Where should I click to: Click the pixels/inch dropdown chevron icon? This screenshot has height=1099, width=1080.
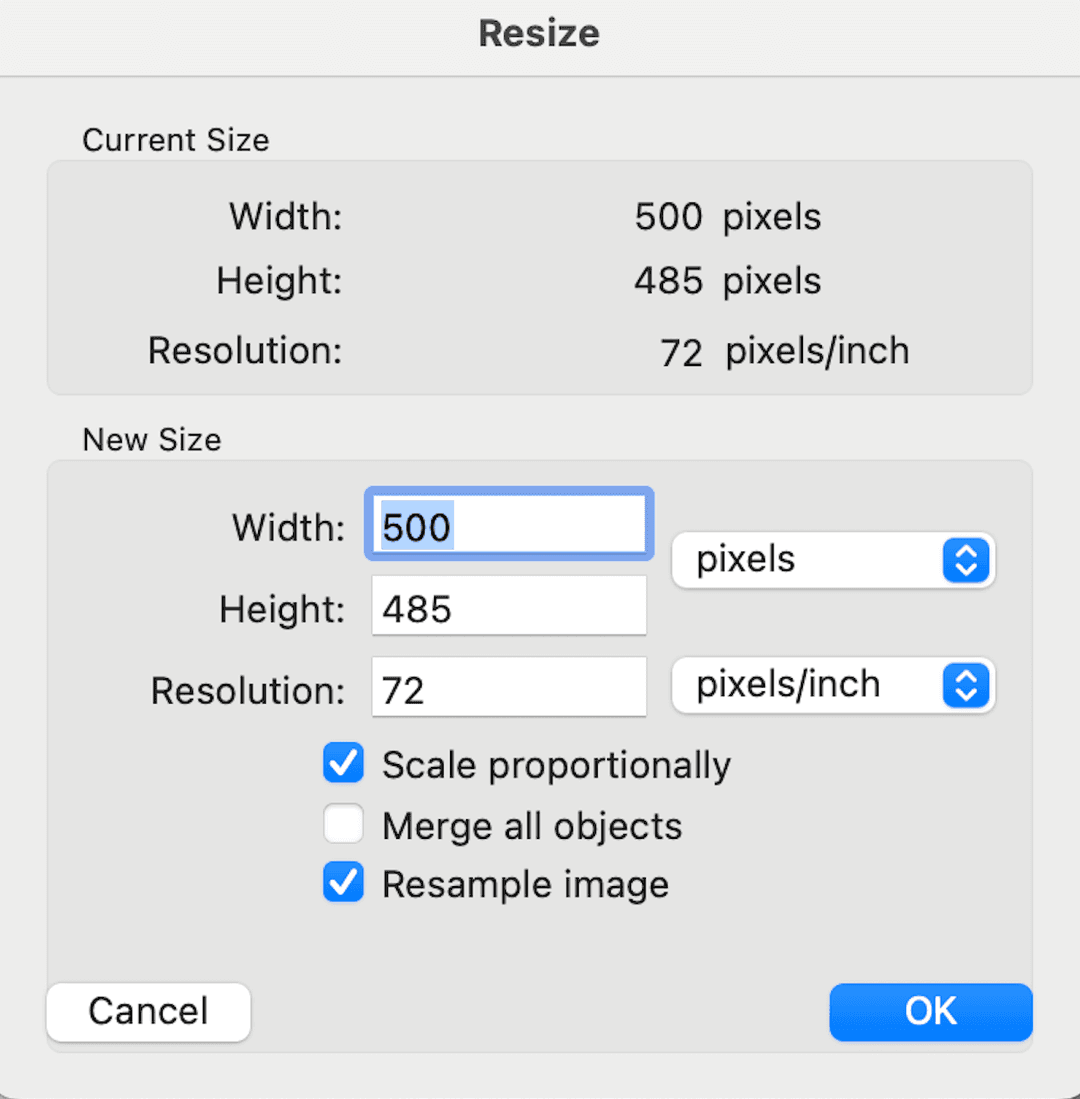(966, 686)
